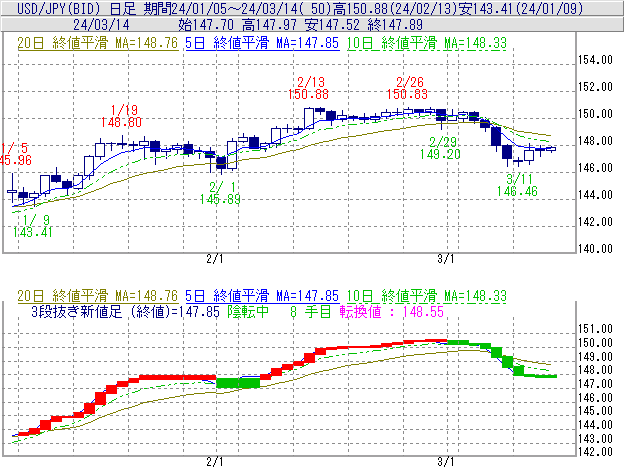This screenshot has height=475, width=624.
Task: Click the lower chart 5日 終値平滑 MA=147.85 legend
Action: click(x=262, y=296)
